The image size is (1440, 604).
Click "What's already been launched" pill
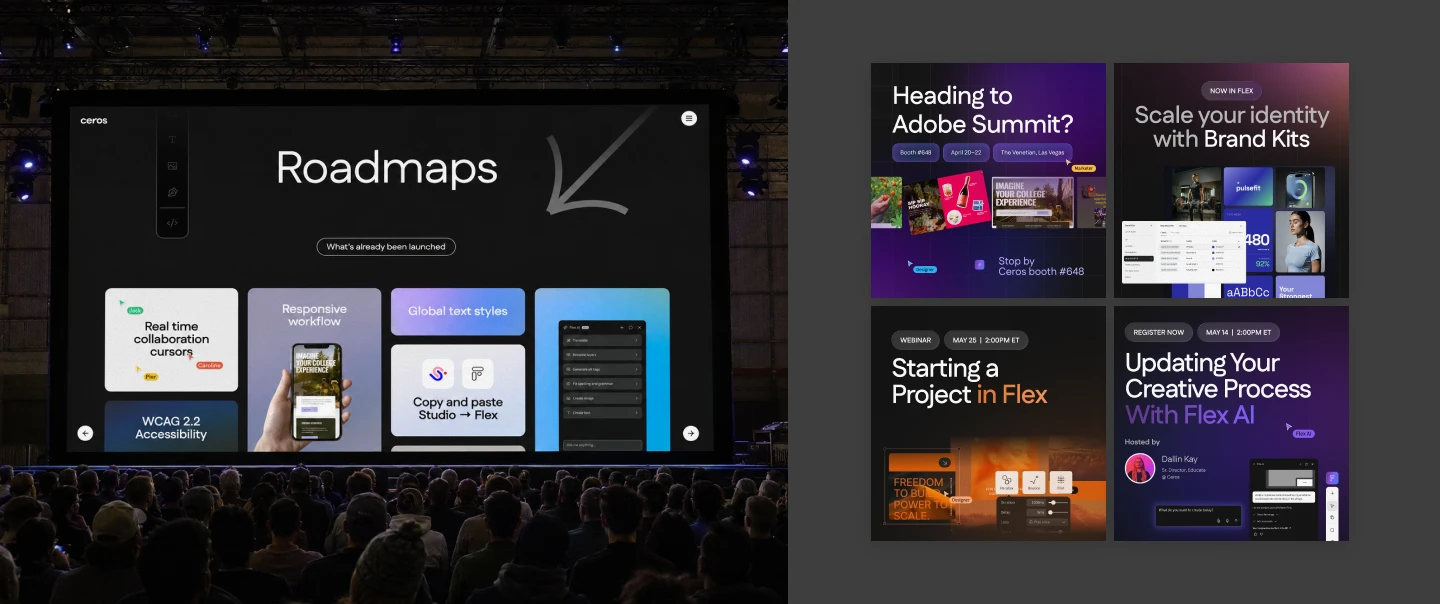[386, 246]
